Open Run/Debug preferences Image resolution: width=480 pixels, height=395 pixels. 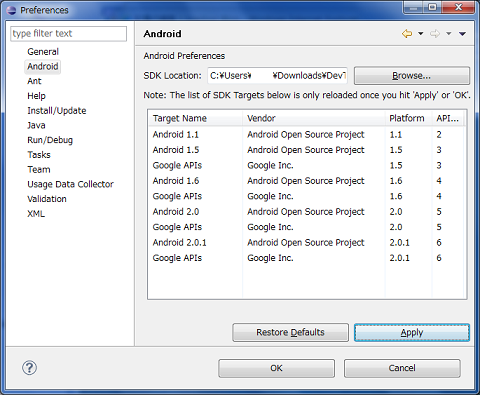coord(50,140)
